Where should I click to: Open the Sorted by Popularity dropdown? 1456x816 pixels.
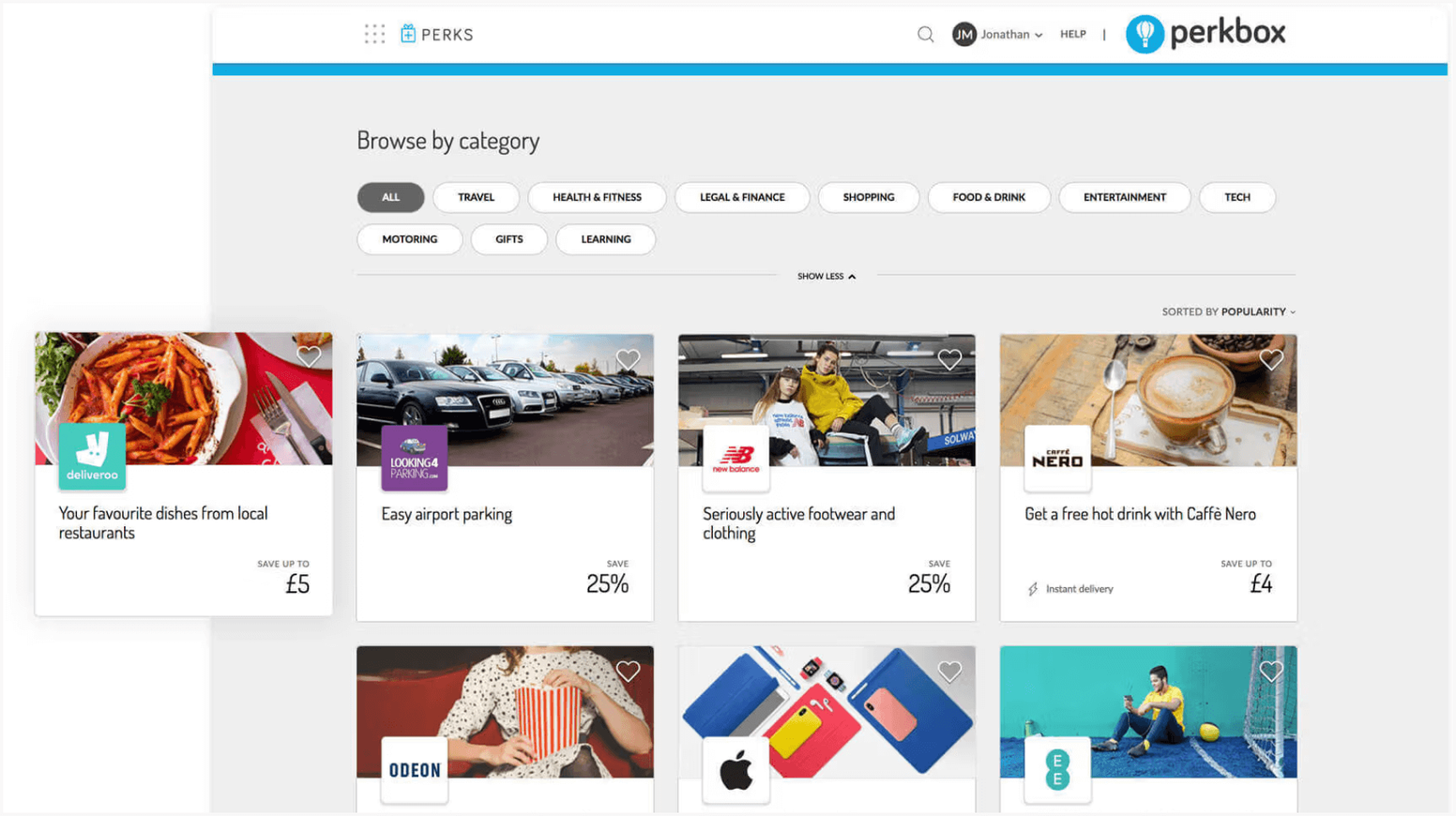pyautogui.click(x=1228, y=311)
